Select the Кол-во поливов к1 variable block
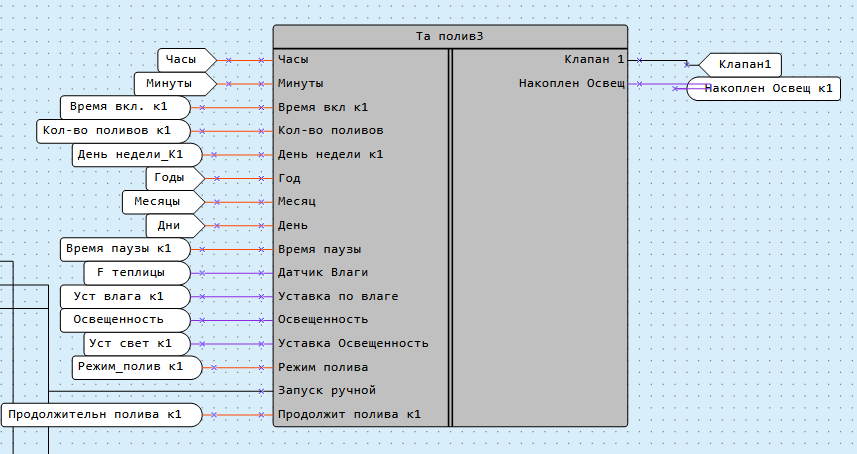Image resolution: width=857 pixels, height=454 pixels. [113, 131]
